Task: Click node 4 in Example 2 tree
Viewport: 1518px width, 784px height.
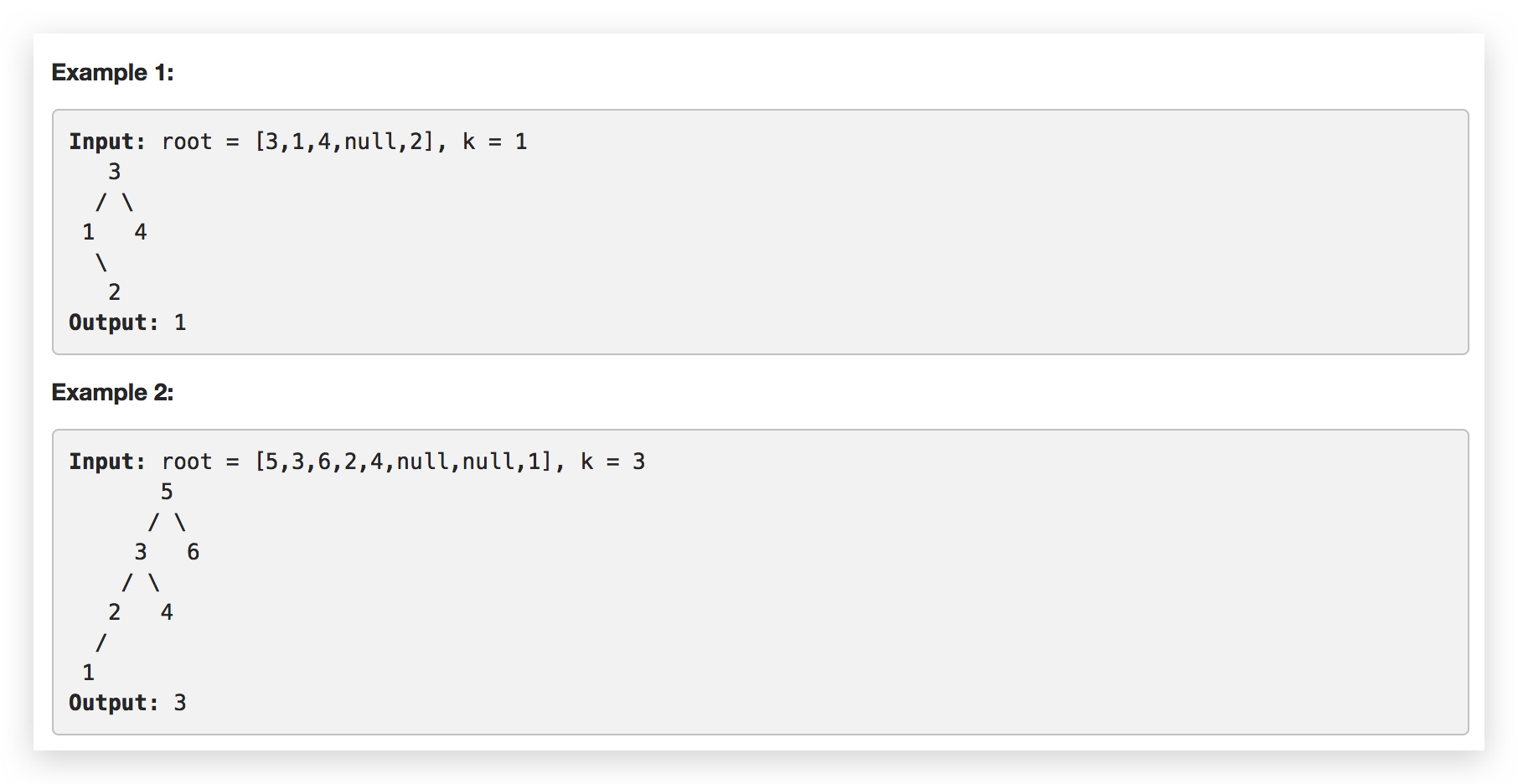Action: pos(167,612)
